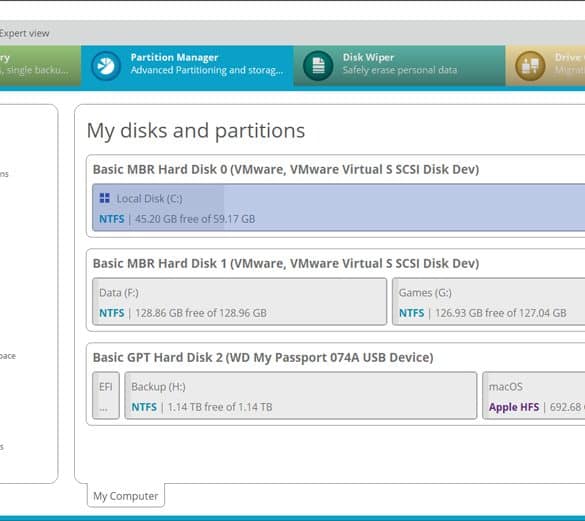Select the EFI partition block

106,396
